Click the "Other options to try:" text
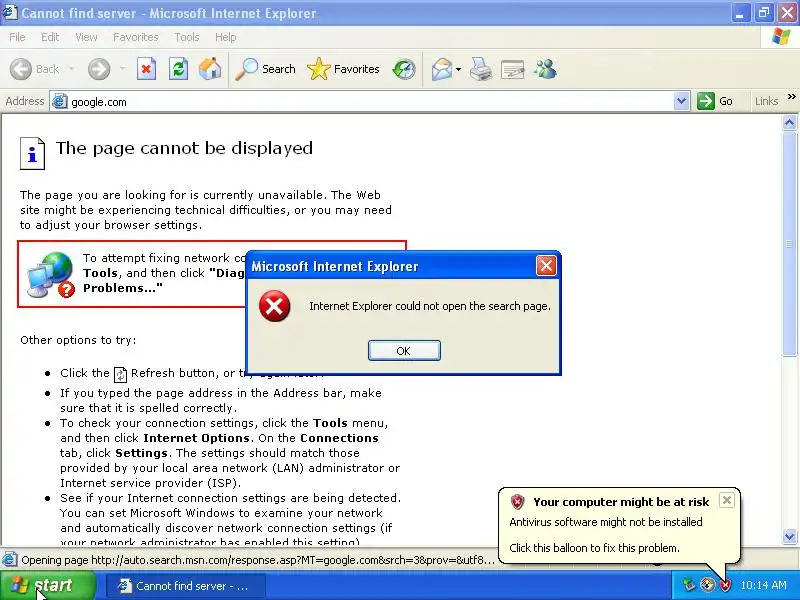The image size is (800, 600). tap(78, 340)
